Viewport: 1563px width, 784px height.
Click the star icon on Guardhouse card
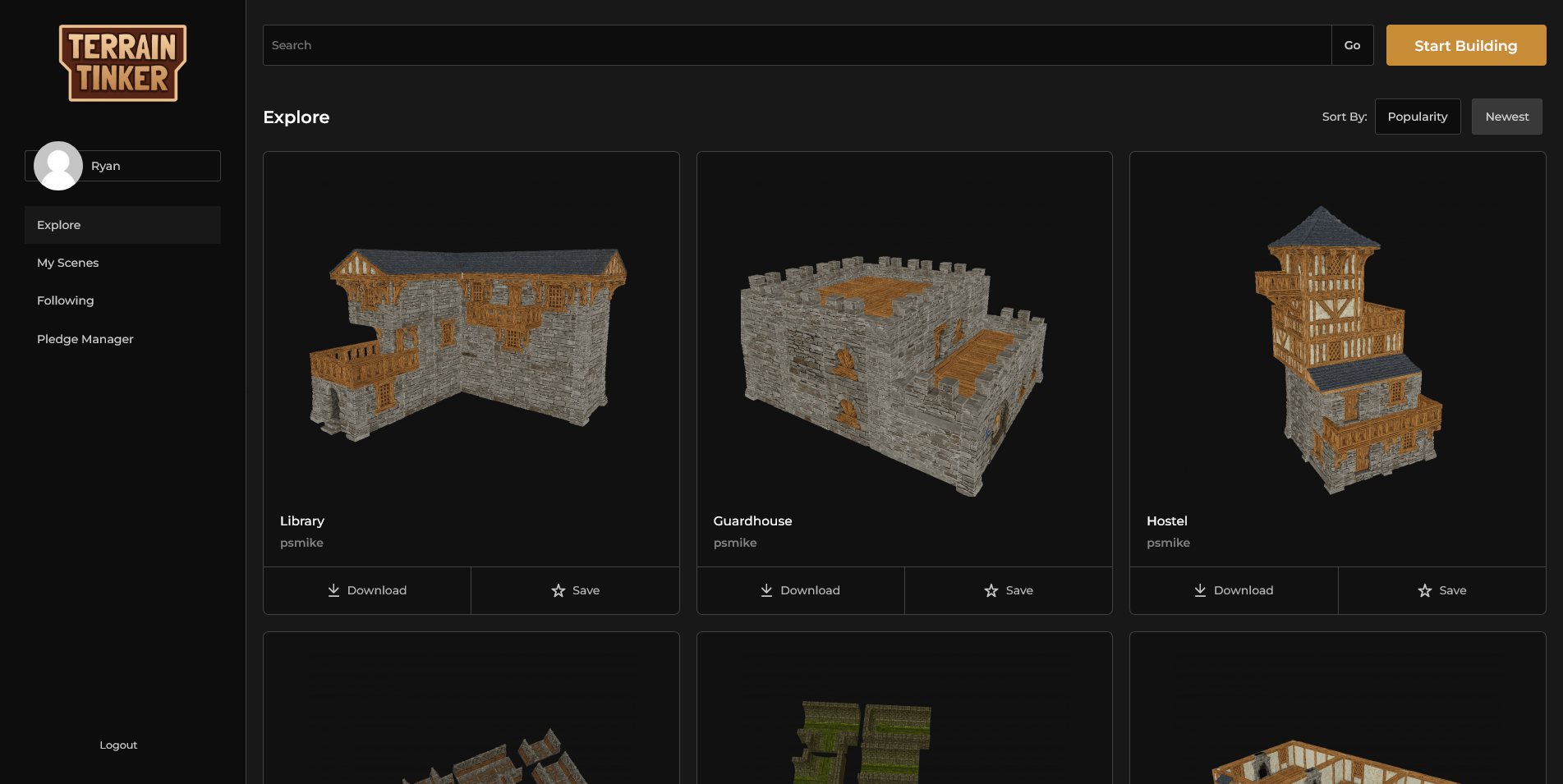click(991, 590)
